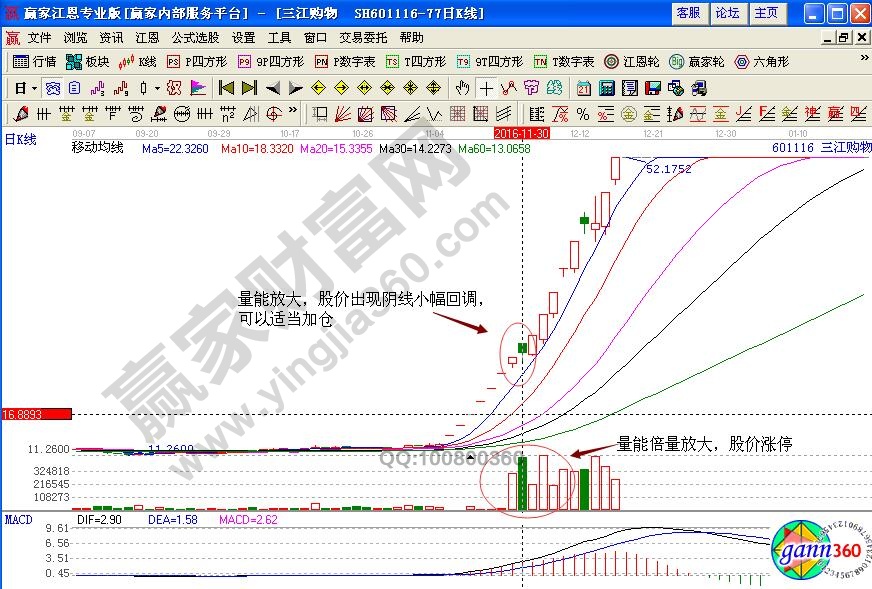
Task: Toggle the crosshair cursor tool
Action: pyautogui.click(x=487, y=88)
